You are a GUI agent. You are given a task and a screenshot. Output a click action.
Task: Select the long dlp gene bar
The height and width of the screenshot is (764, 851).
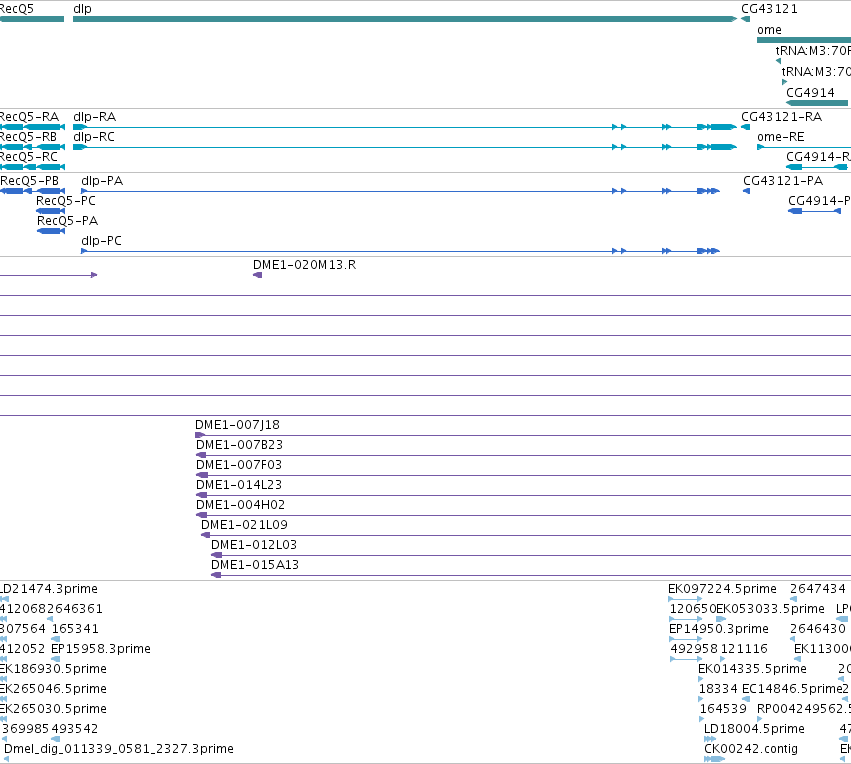(x=405, y=19)
